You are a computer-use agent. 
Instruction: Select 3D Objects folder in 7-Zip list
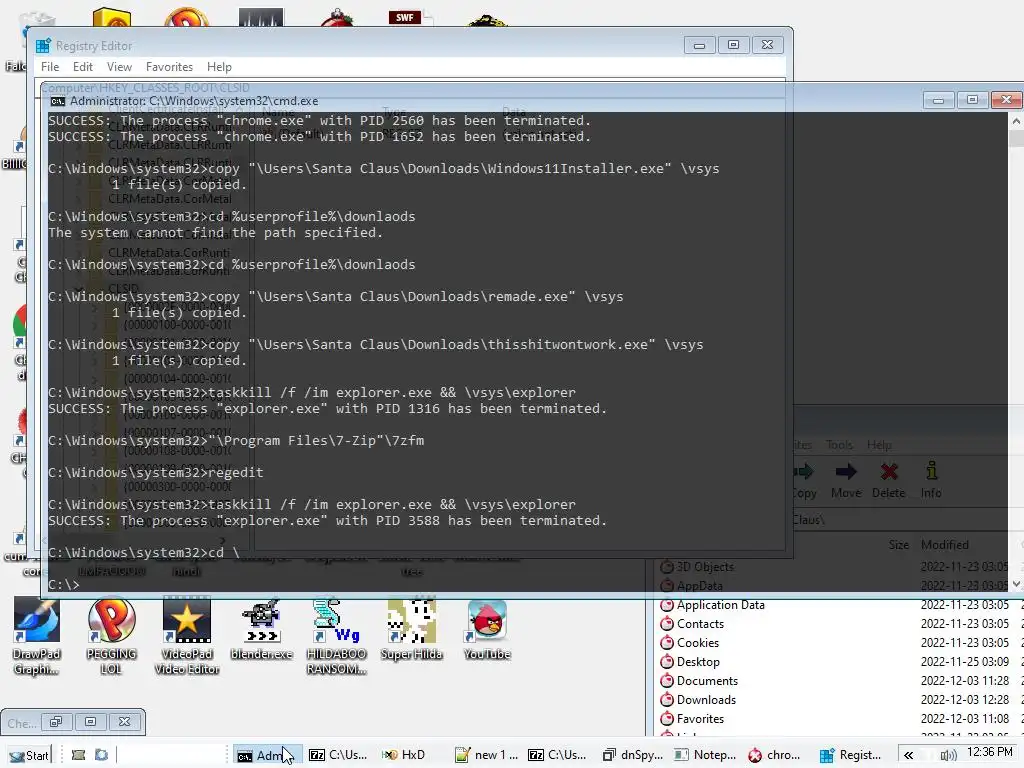click(705, 567)
